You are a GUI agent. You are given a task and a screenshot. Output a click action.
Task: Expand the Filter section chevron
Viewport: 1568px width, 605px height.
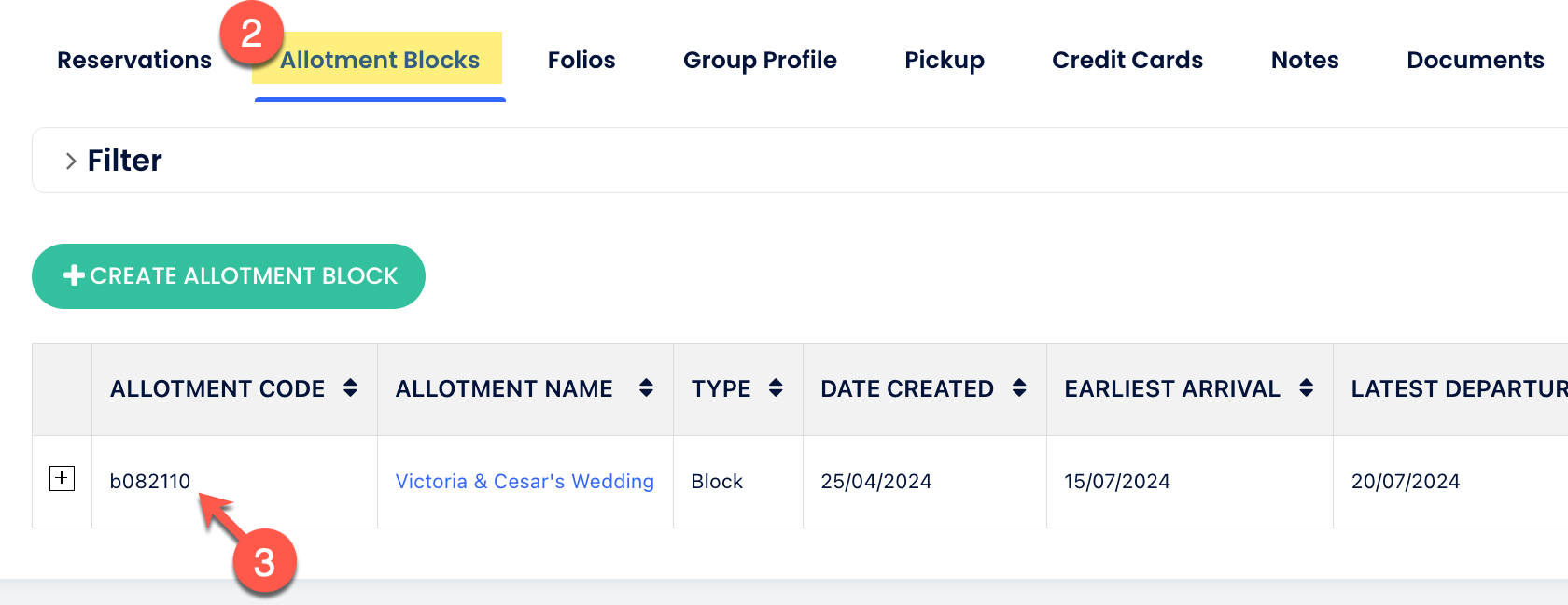(71, 161)
